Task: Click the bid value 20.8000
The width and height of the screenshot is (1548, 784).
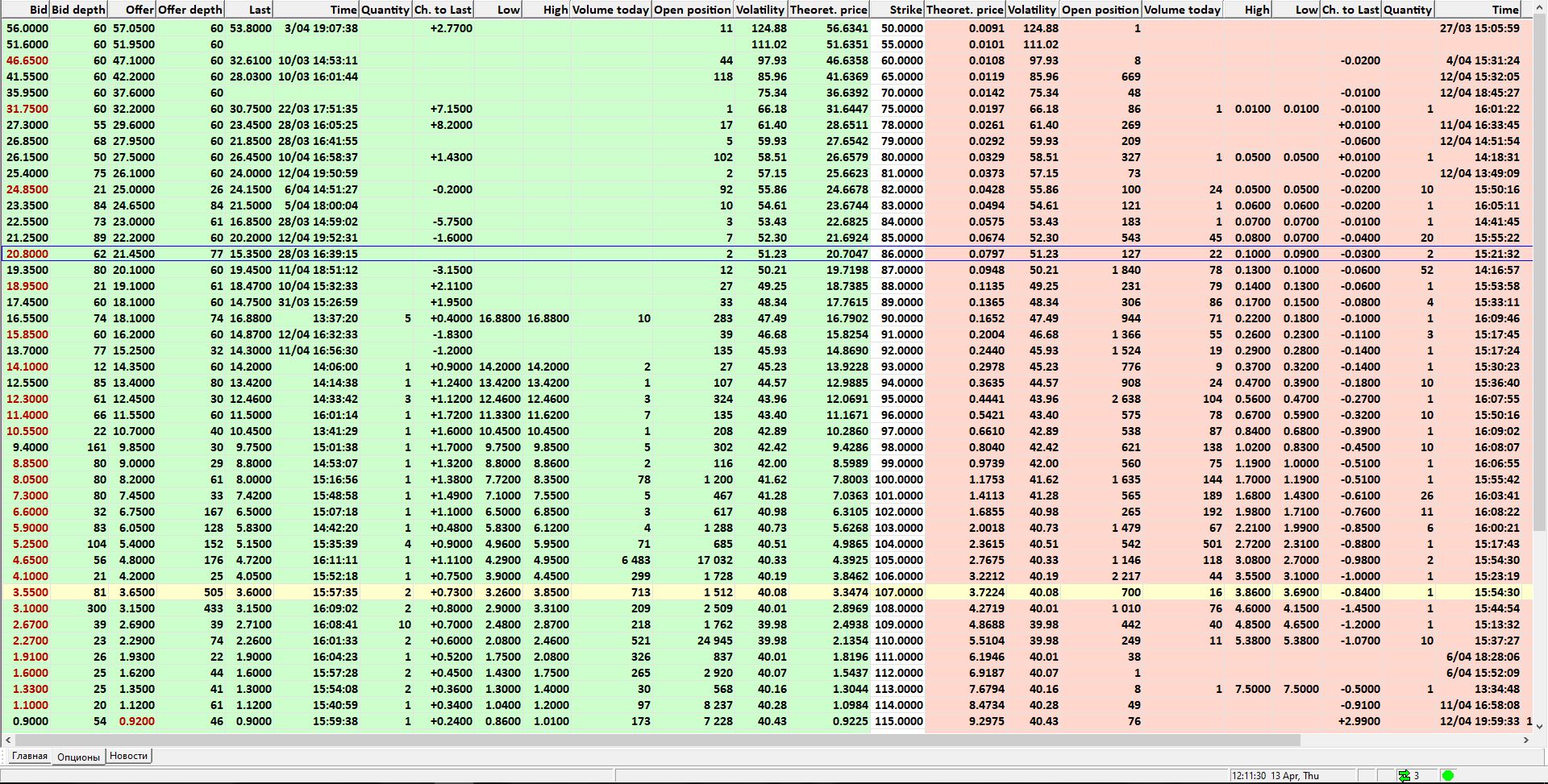Action: (x=27, y=254)
